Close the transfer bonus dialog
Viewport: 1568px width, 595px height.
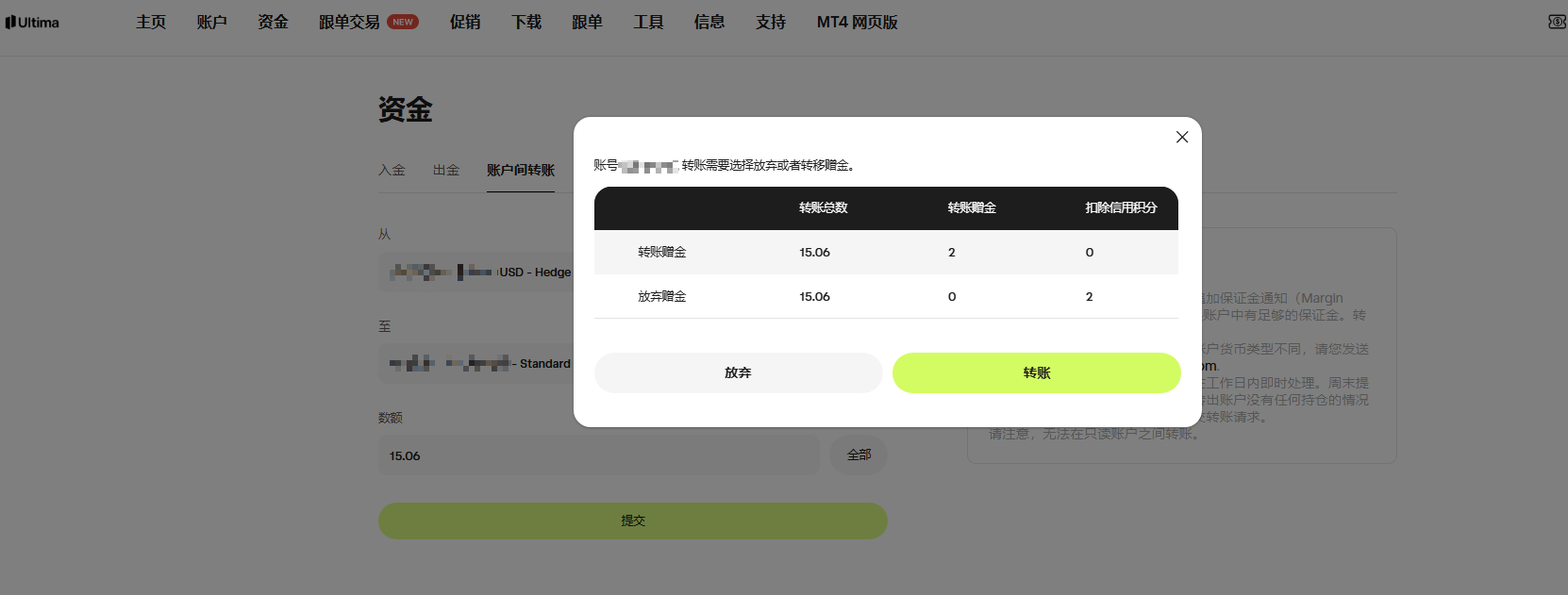click(x=1181, y=137)
